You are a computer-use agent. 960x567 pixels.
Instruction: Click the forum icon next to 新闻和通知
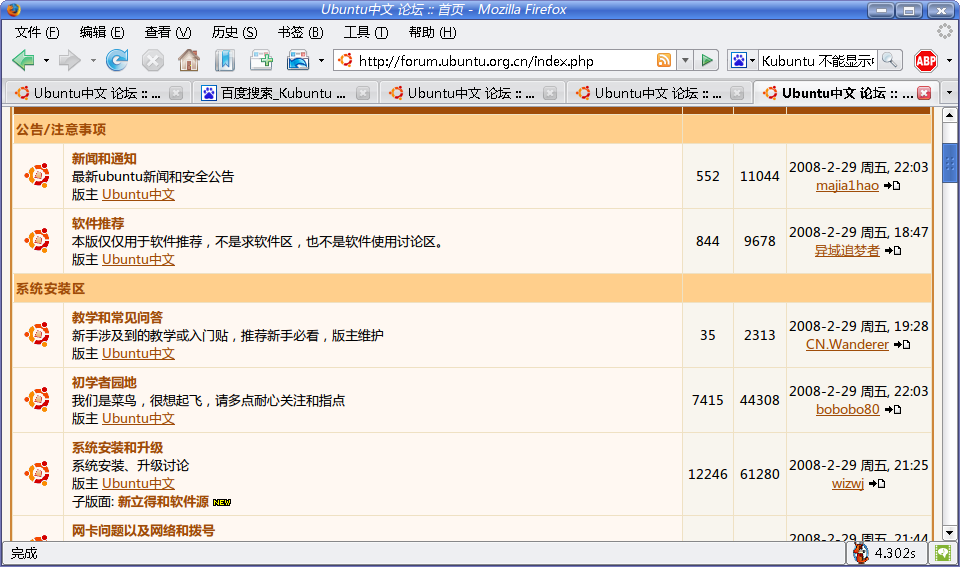point(37,176)
